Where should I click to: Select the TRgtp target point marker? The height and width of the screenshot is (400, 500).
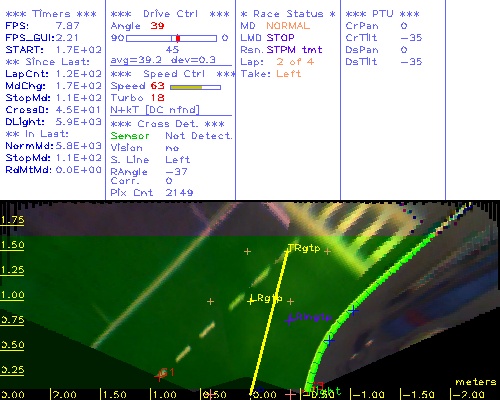(289, 248)
